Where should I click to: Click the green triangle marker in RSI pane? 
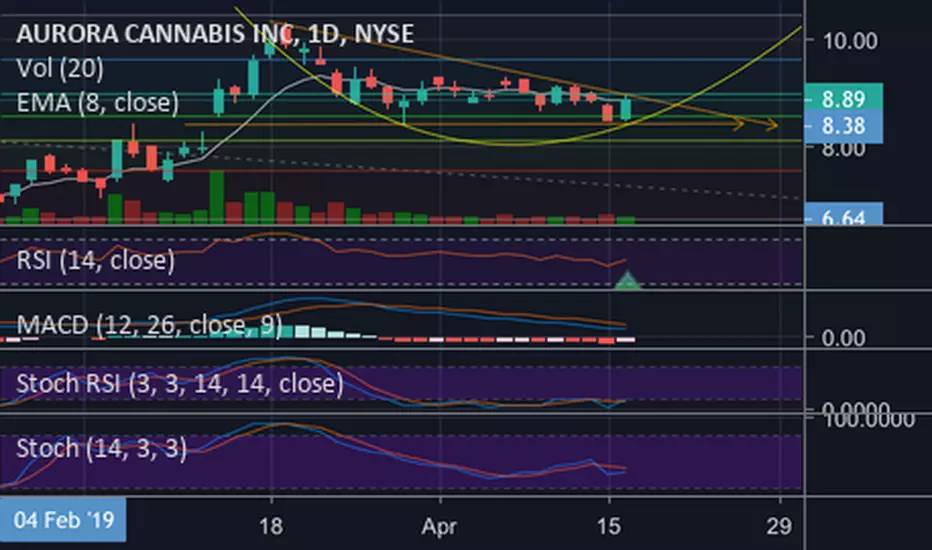tap(628, 280)
